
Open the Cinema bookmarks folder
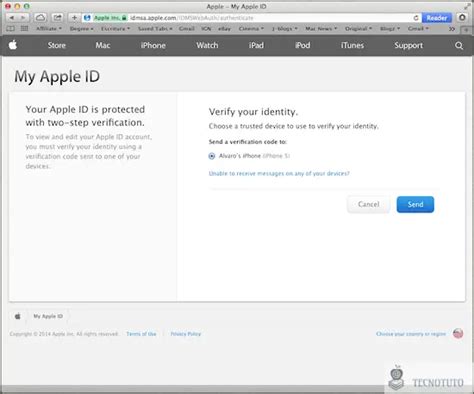(x=251, y=29)
